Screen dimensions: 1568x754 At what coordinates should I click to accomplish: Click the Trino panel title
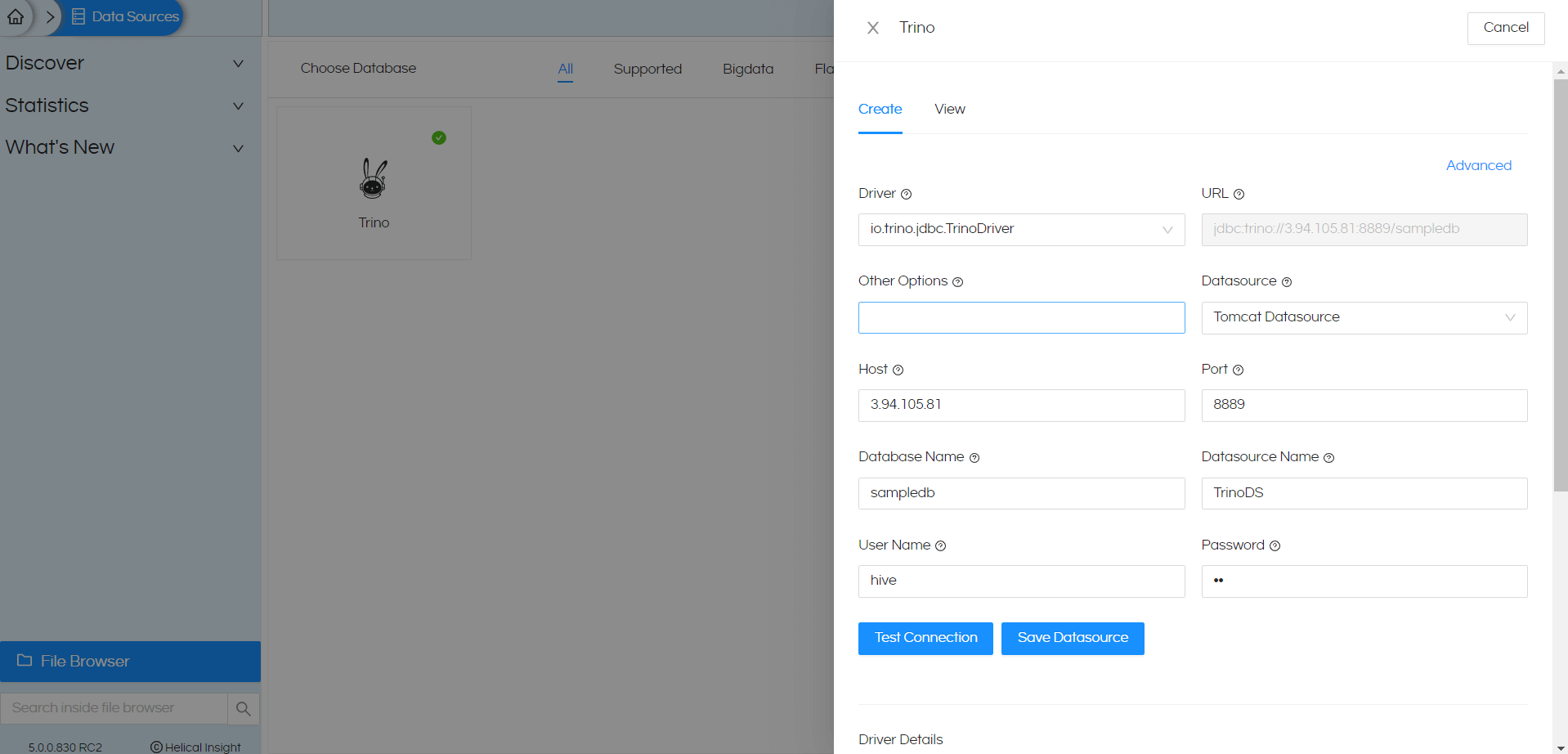[916, 28]
